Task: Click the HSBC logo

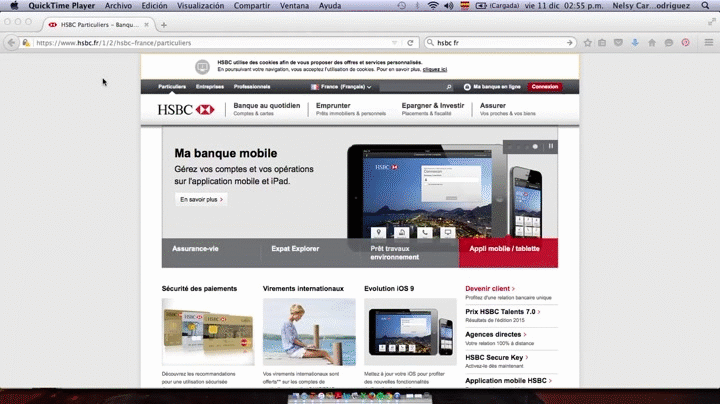Action: click(186, 109)
